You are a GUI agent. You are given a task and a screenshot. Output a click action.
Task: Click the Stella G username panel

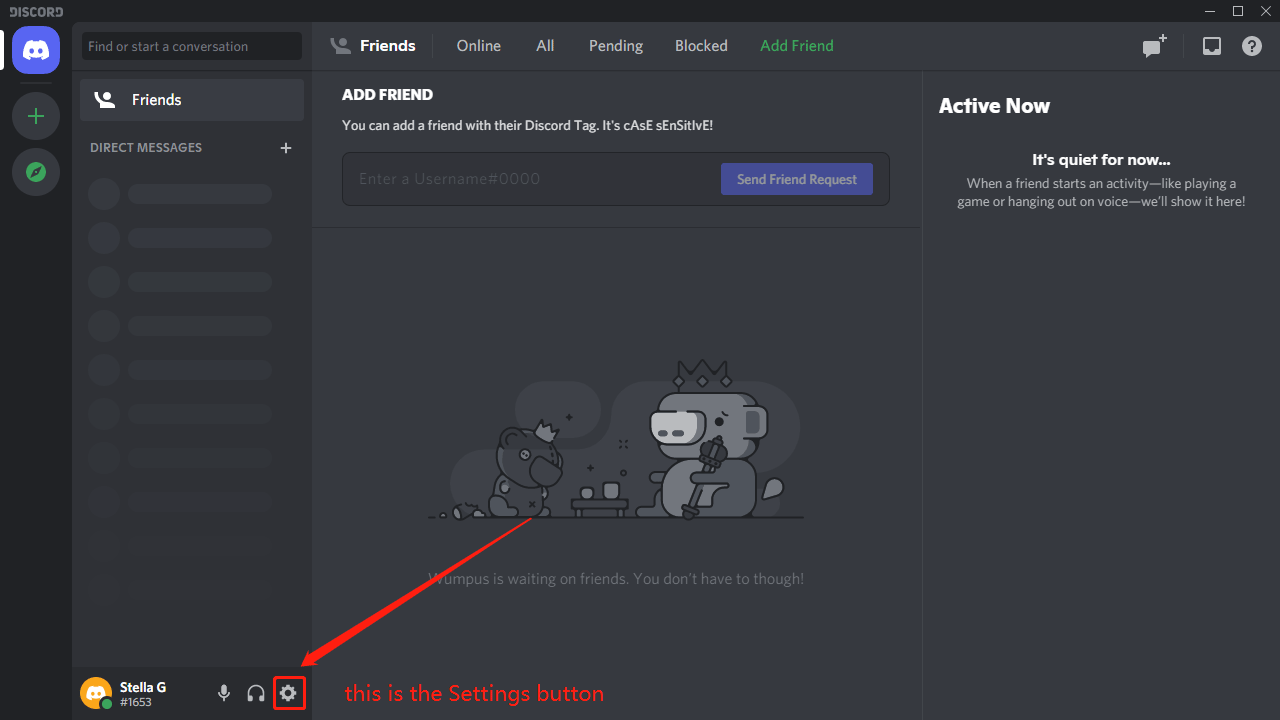(x=142, y=693)
